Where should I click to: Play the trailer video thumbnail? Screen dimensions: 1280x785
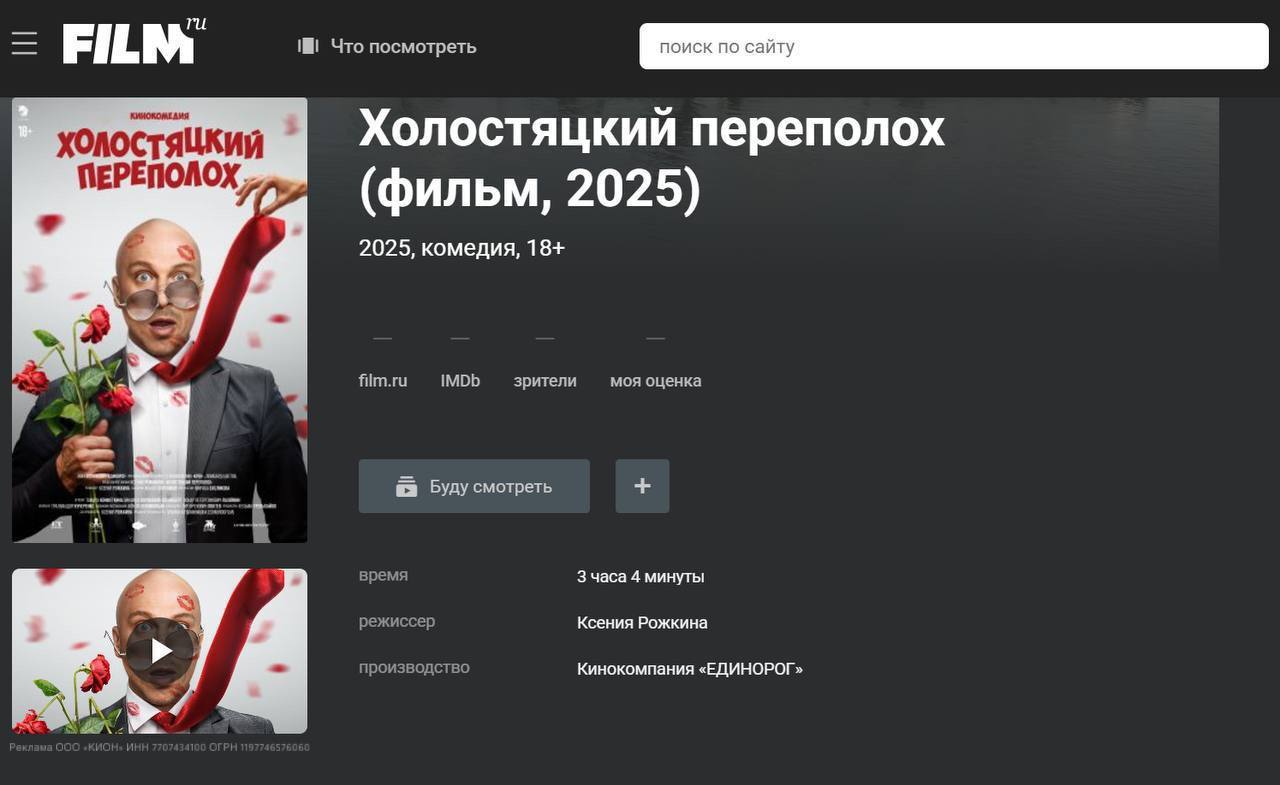160,651
